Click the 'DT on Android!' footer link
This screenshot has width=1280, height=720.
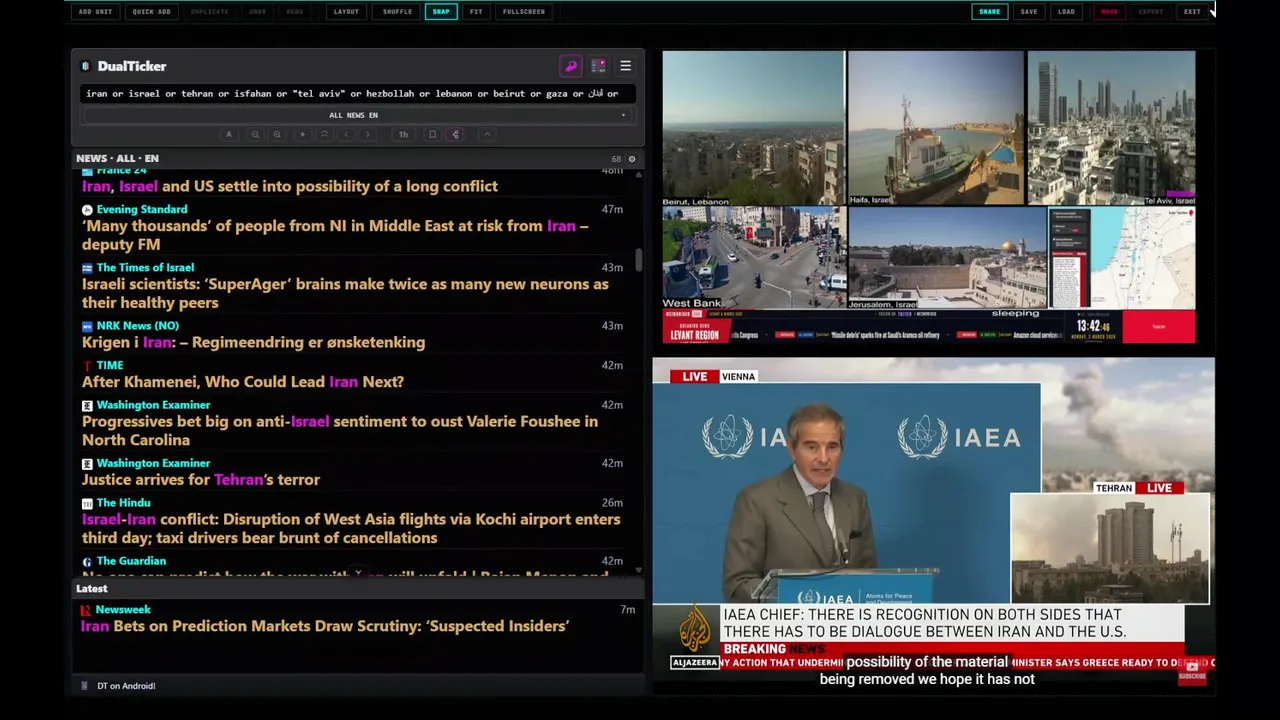pyautogui.click(x=126, y=686)
